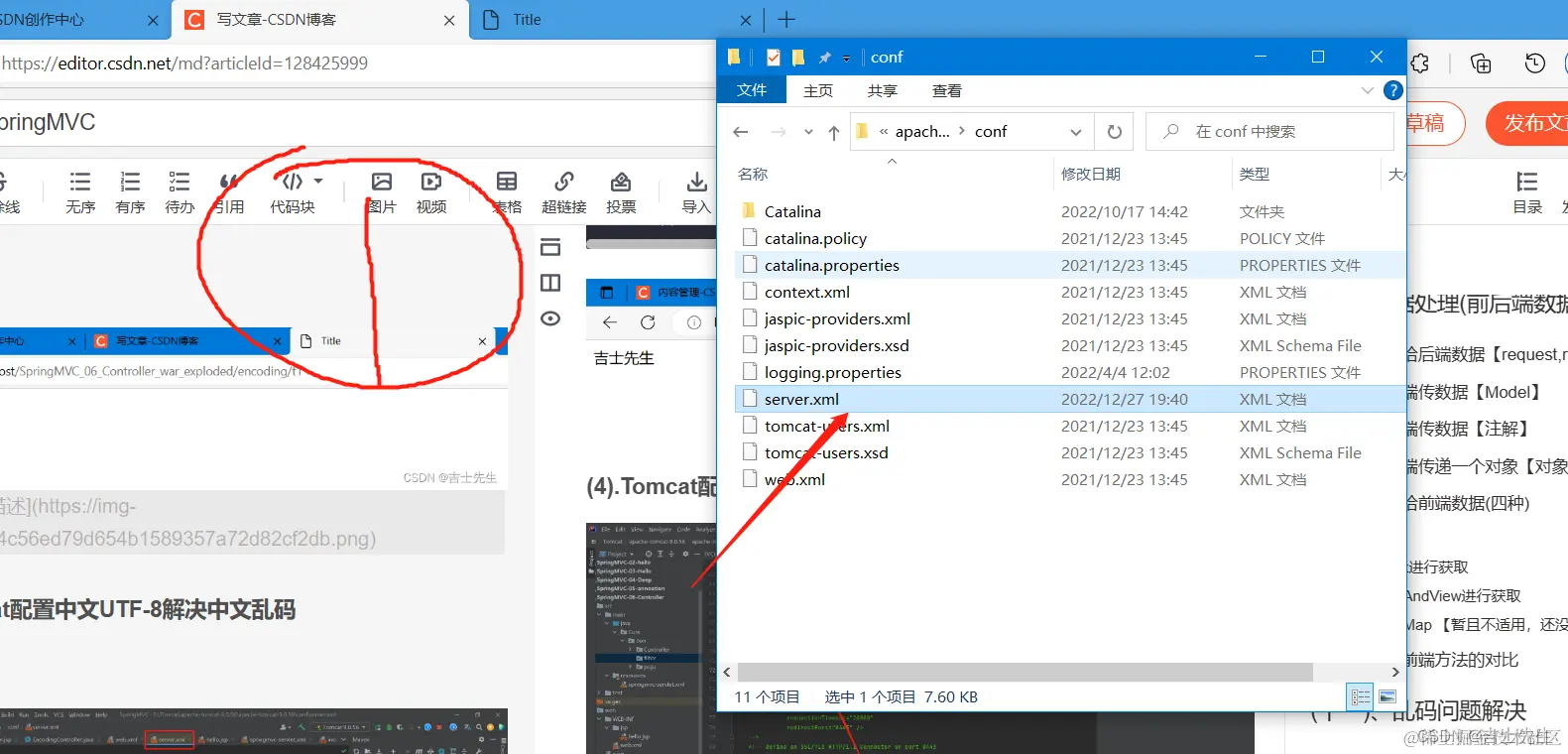Sort files by 类型 column header
Image resolution: width=1568 pixels, height=754 pixels.
[1255, 174]
